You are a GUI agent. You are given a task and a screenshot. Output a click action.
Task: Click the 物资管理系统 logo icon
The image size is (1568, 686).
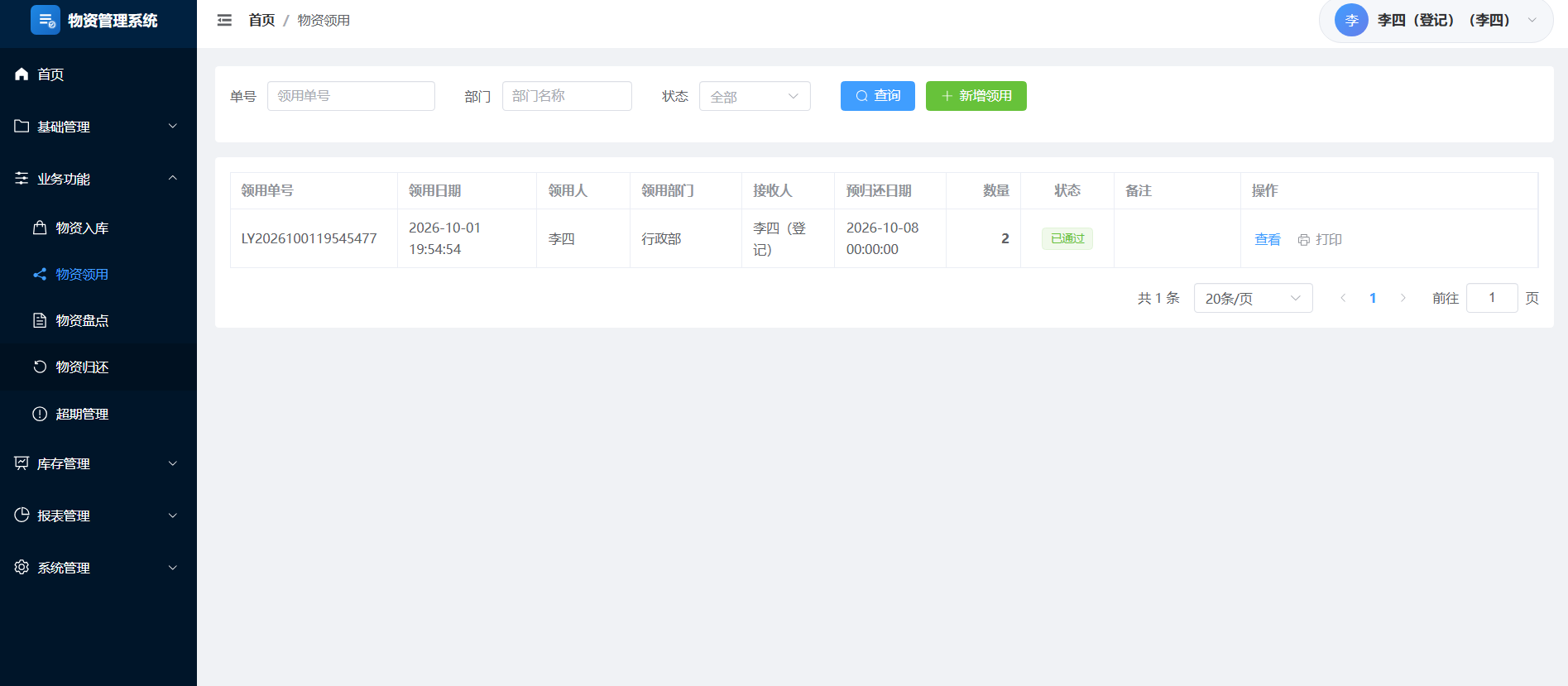click(x=45, y=20)
